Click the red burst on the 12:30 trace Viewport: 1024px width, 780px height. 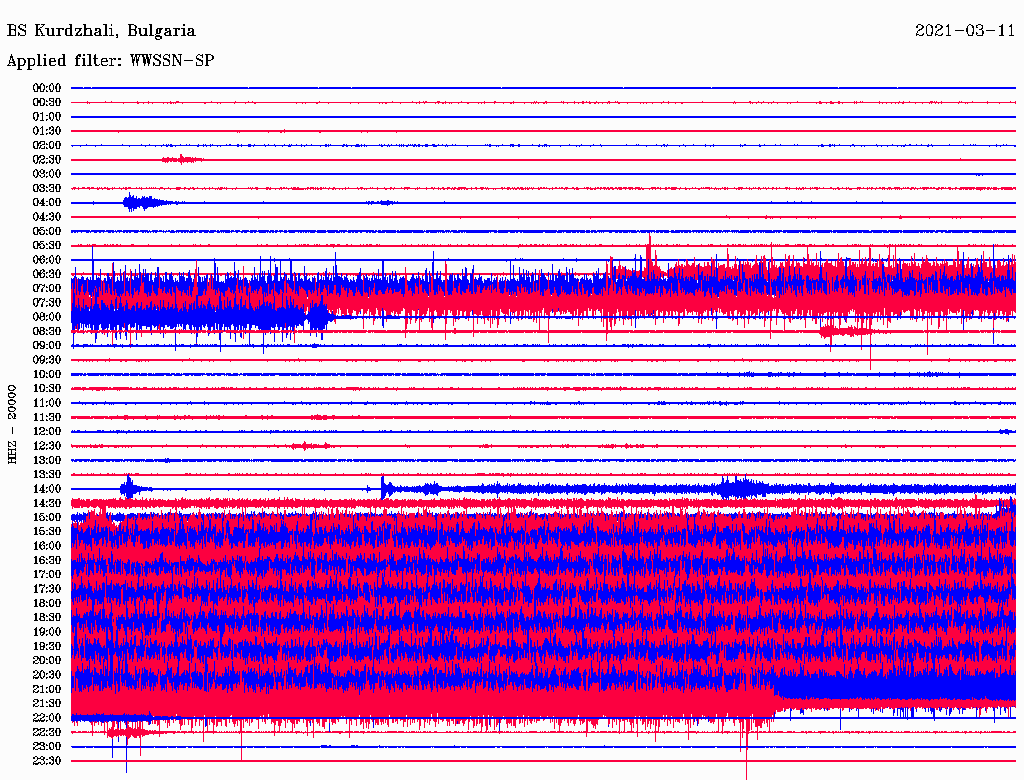(x=311, y=446)
